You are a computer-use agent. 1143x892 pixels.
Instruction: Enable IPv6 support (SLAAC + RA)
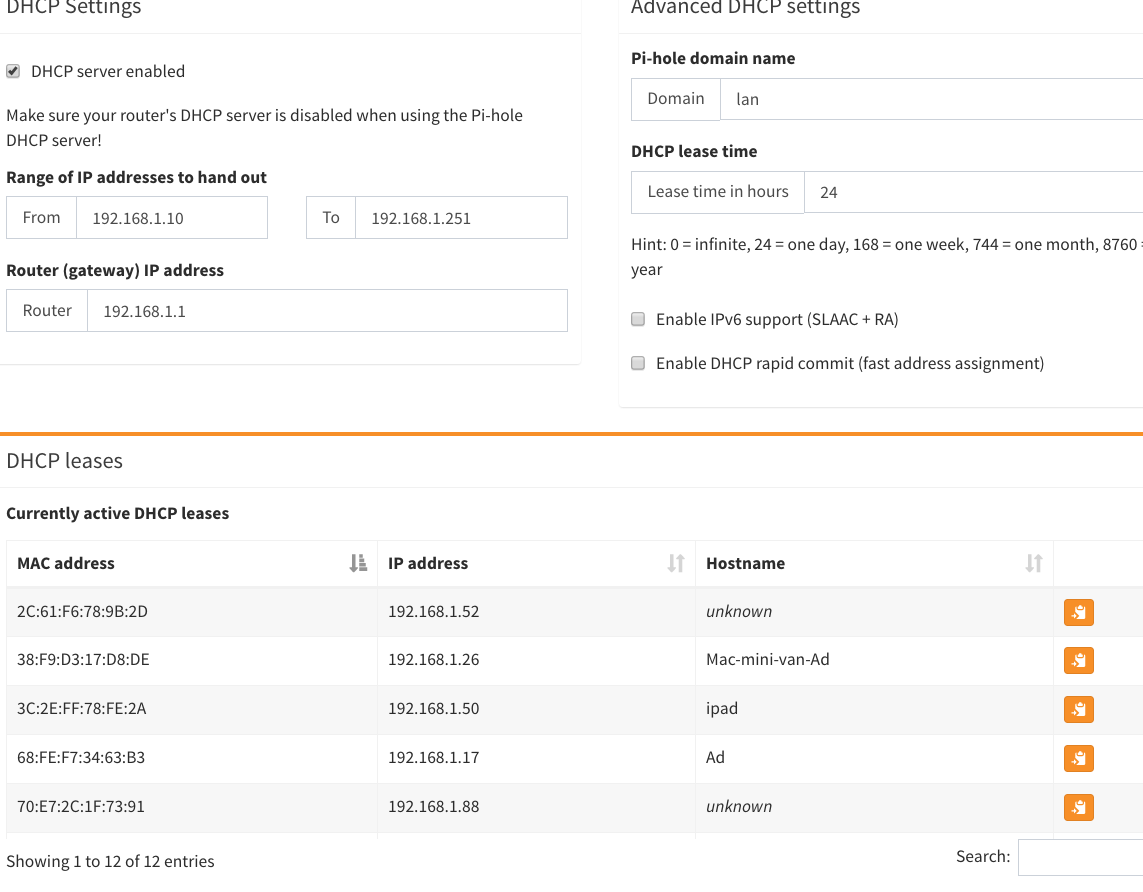point(638,319)
